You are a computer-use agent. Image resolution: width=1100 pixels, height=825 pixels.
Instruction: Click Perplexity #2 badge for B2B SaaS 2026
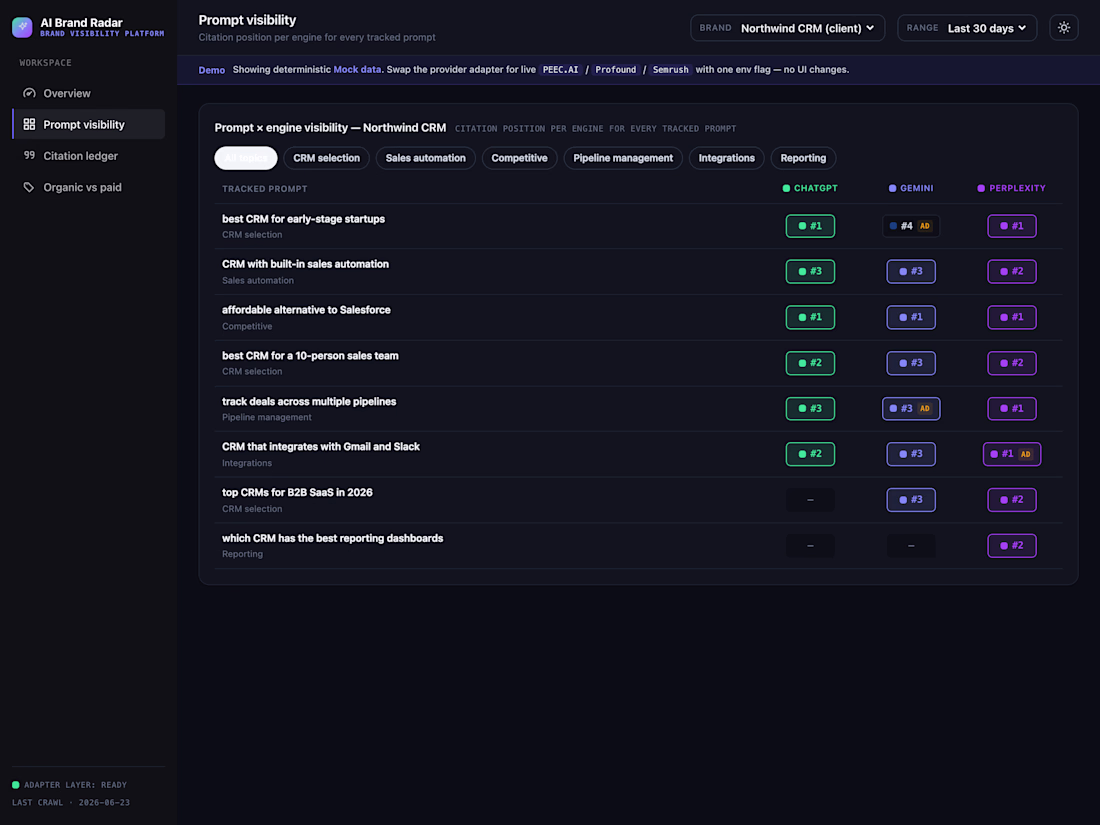point(1012,499)
